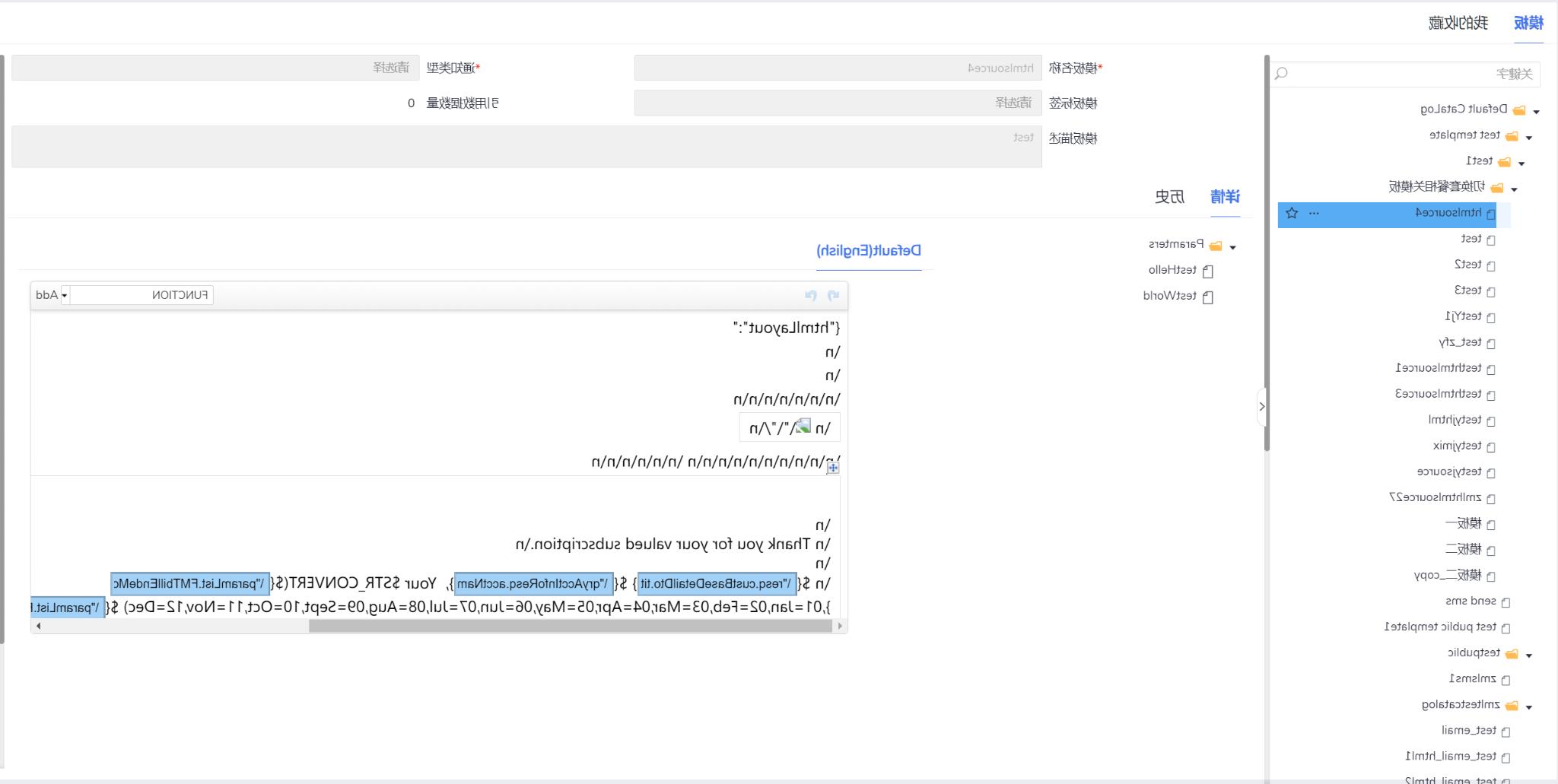The height and width of the screenshot is (784, 1558).
Task: Select the testyjsource template
Action: coord(1449,471)
